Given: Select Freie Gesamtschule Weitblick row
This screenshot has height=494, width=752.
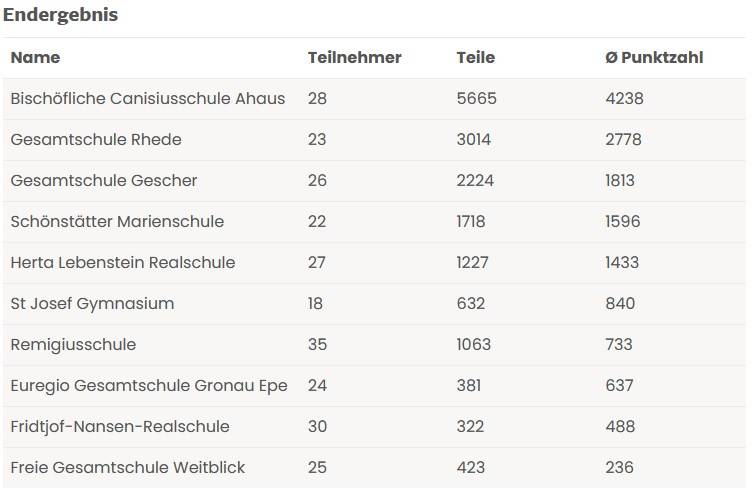Looking at the screenshot, I should [128, 468].
